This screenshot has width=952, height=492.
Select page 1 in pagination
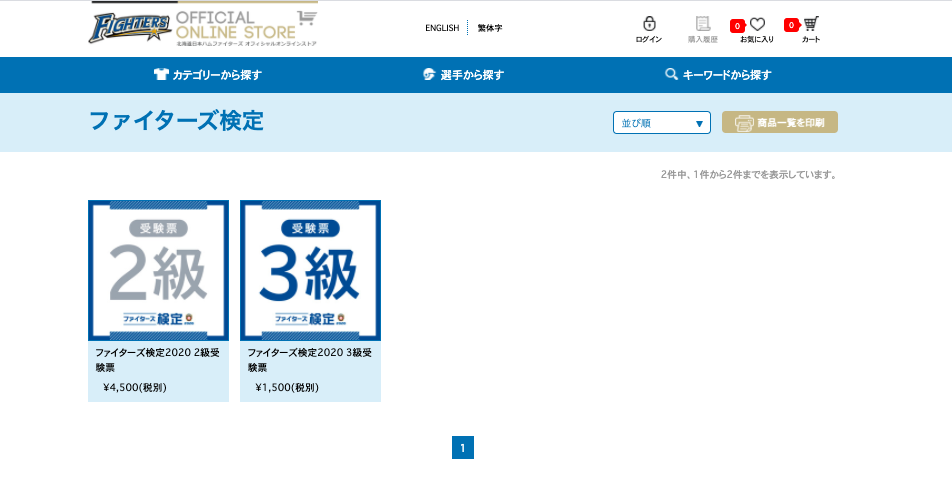click(x=463, y=448)
